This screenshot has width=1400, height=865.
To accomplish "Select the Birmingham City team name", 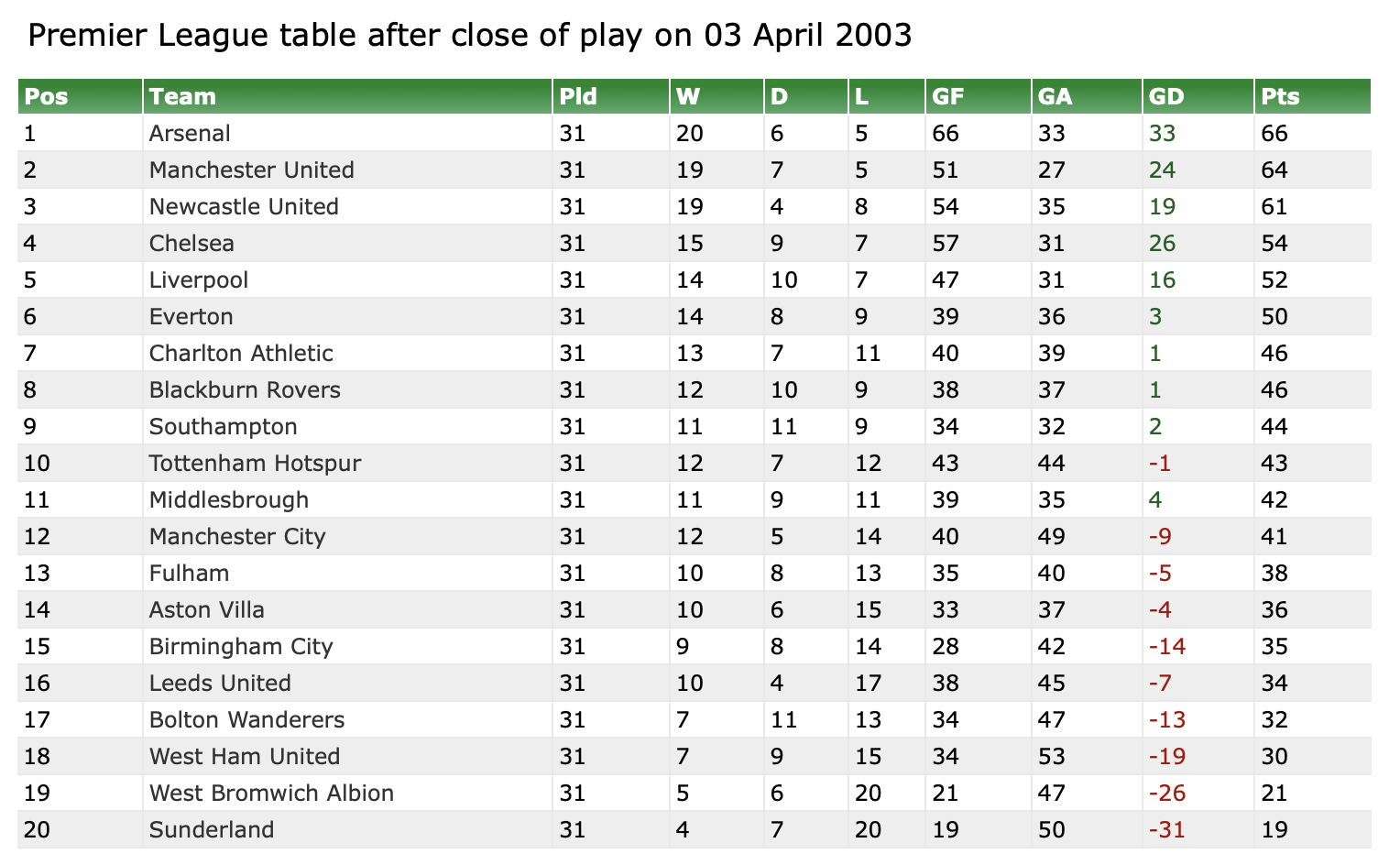I will point(241,647).
